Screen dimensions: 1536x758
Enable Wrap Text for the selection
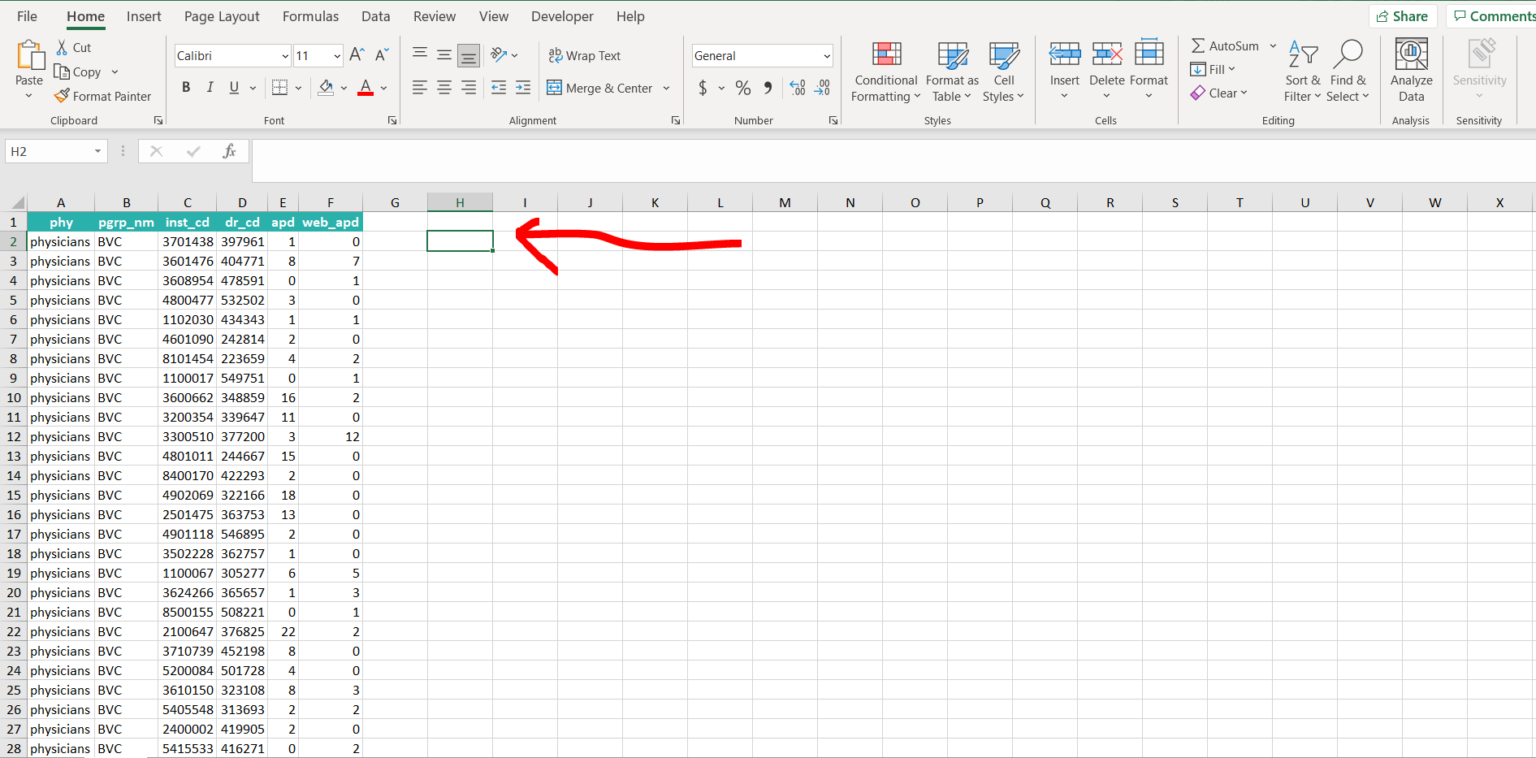[x=584, y=55]
